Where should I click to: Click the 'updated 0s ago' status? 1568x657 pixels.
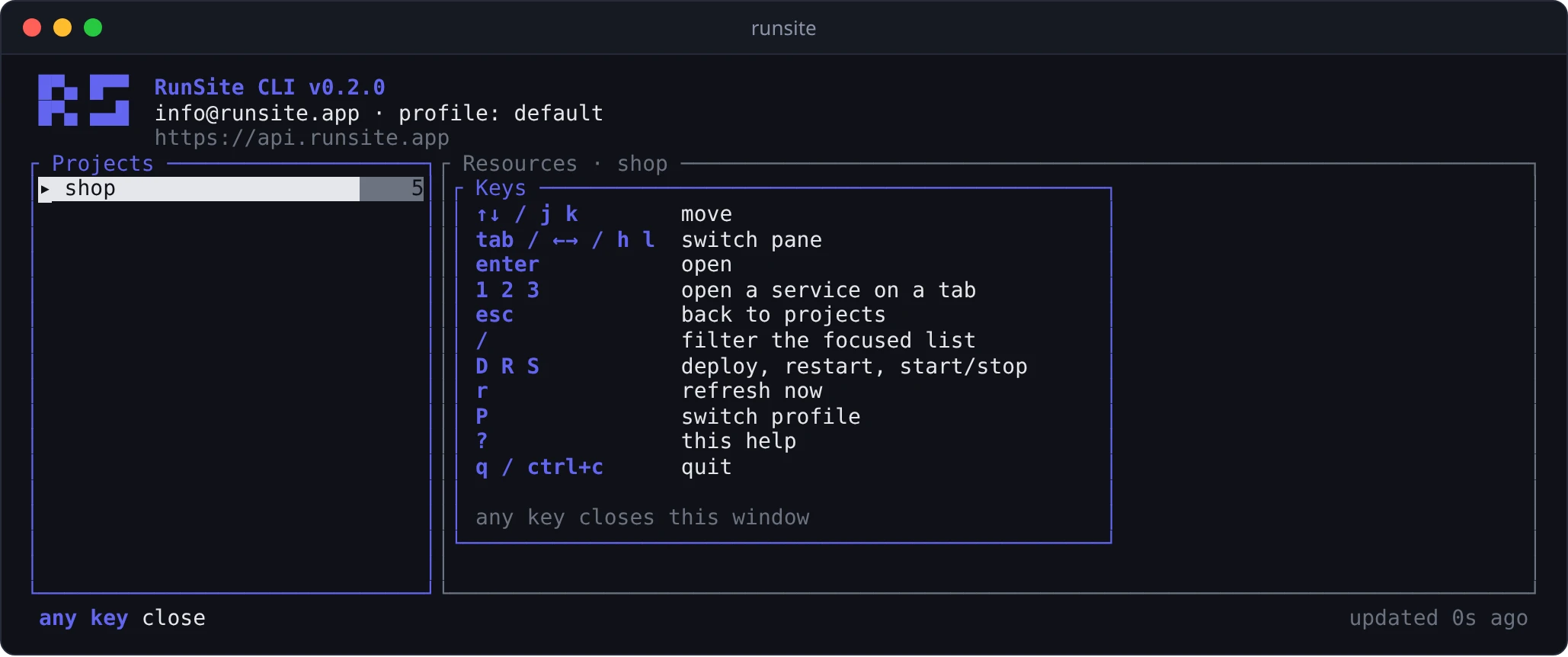tap(1438, 618)
